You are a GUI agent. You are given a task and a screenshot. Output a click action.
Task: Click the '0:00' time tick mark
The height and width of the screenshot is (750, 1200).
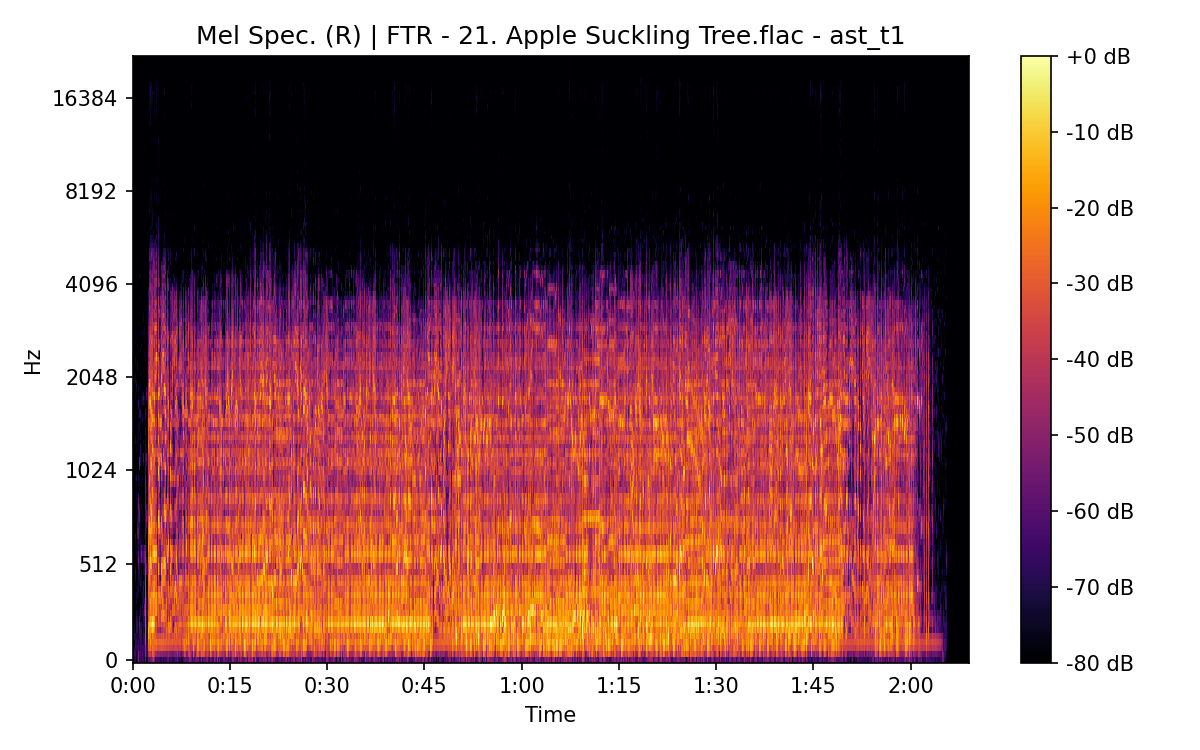[133, 668]
